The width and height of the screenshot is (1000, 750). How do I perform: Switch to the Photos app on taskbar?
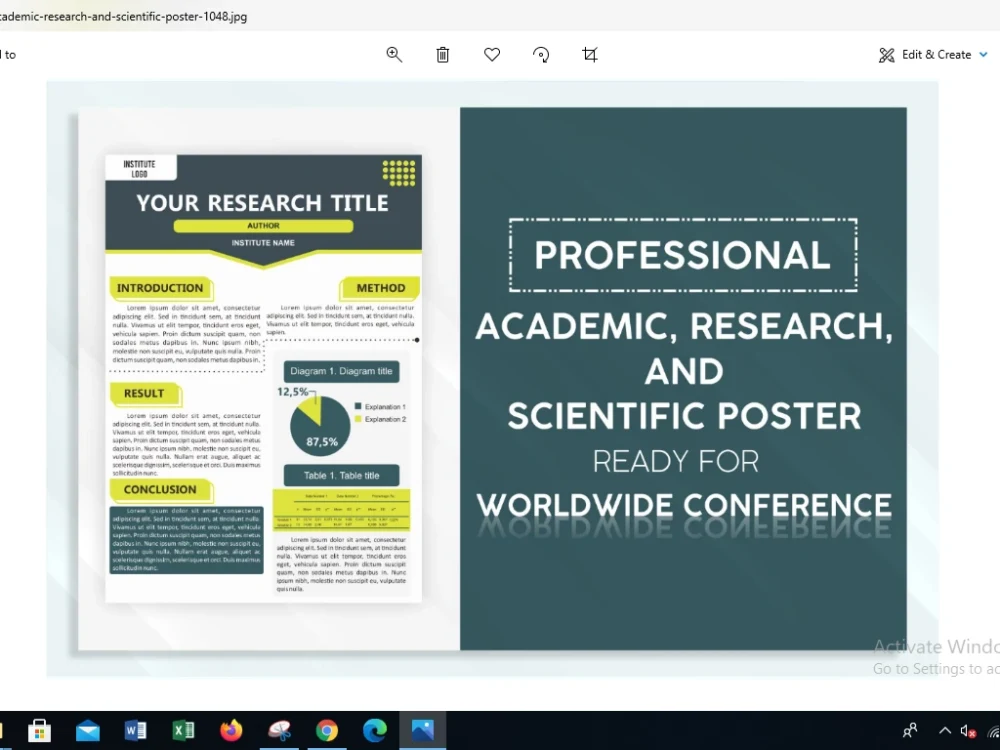click(423, 730)
